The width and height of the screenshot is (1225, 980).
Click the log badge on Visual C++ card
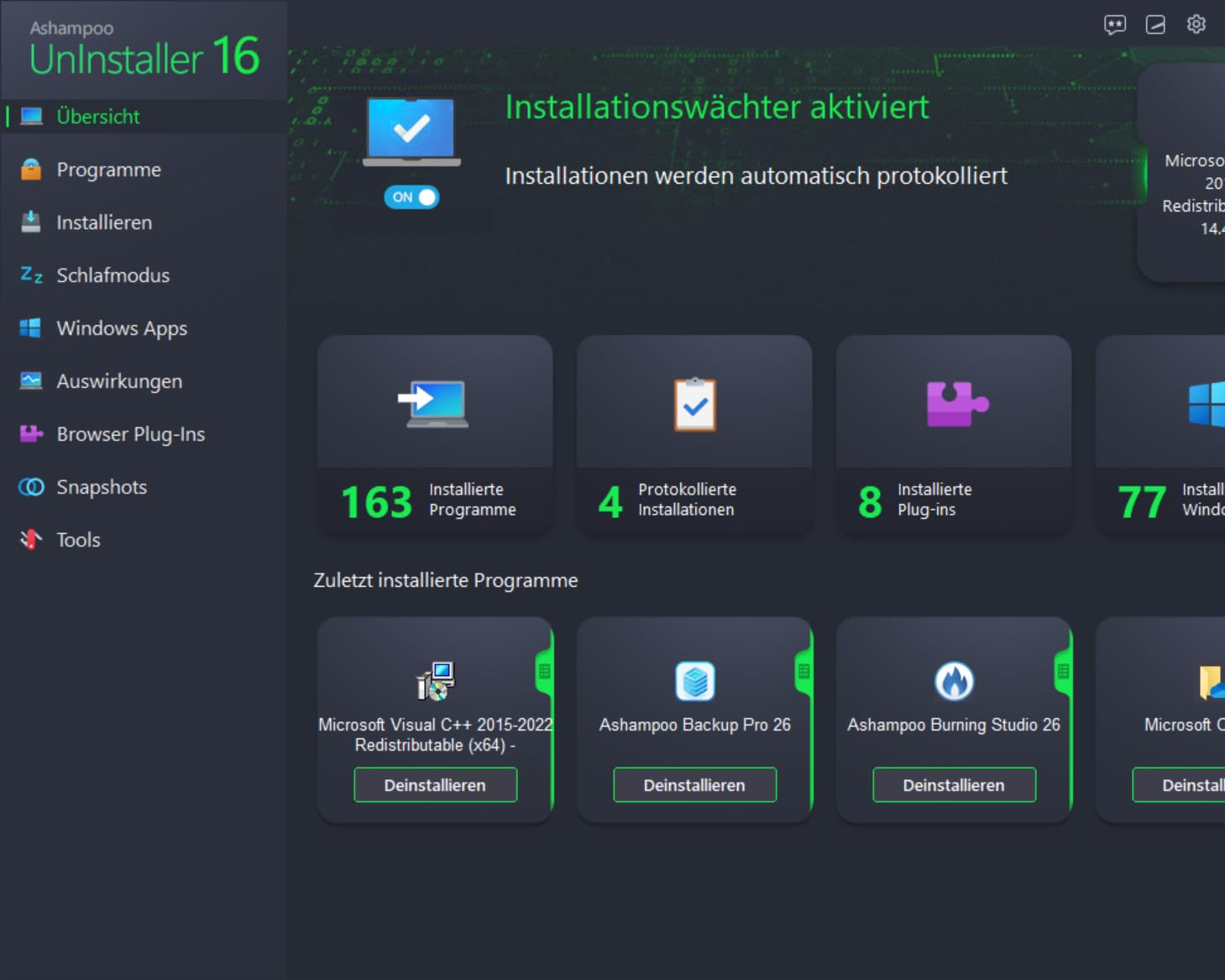[544, 672]
